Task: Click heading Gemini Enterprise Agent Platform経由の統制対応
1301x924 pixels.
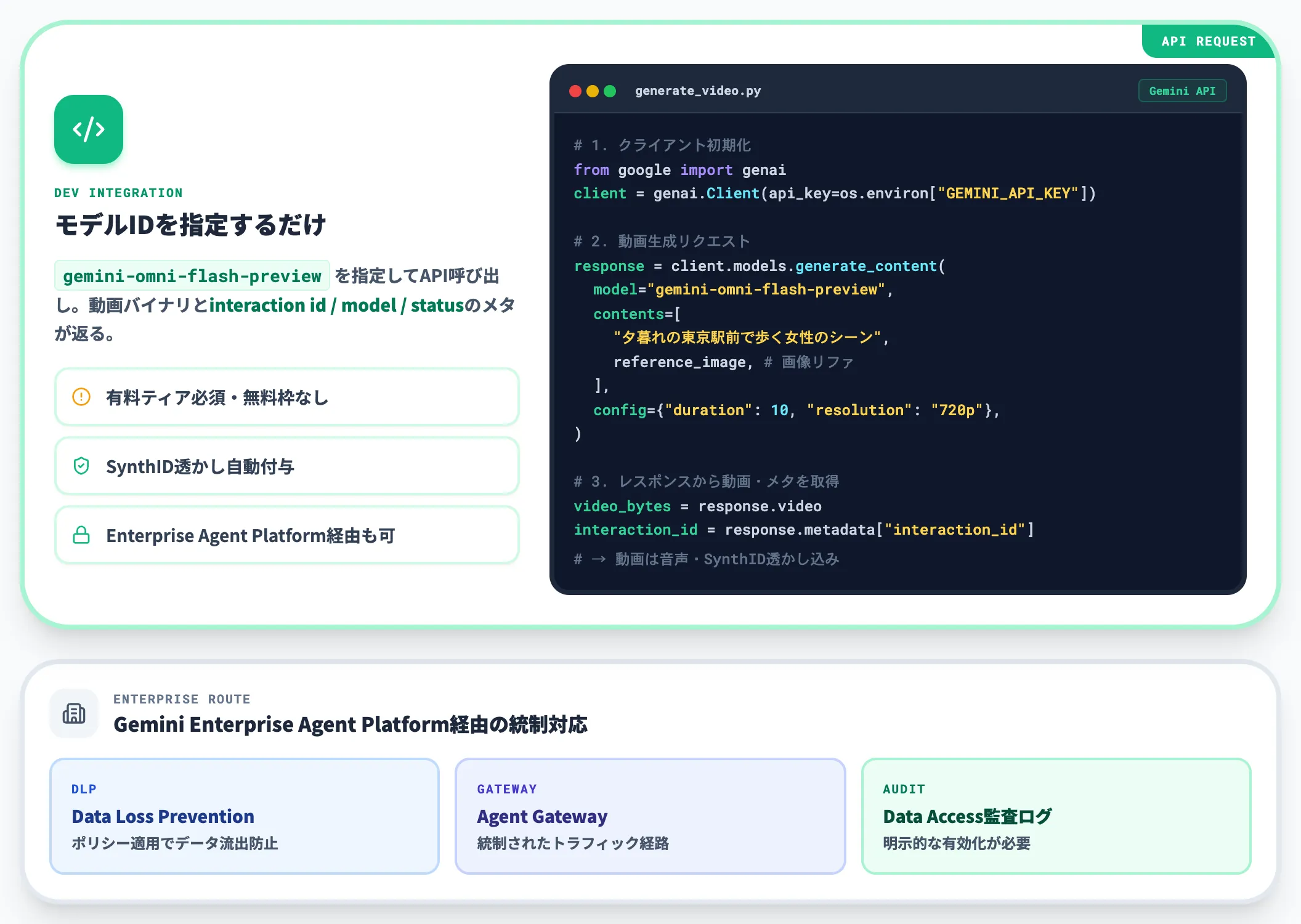Action: (x=351, y=724)
